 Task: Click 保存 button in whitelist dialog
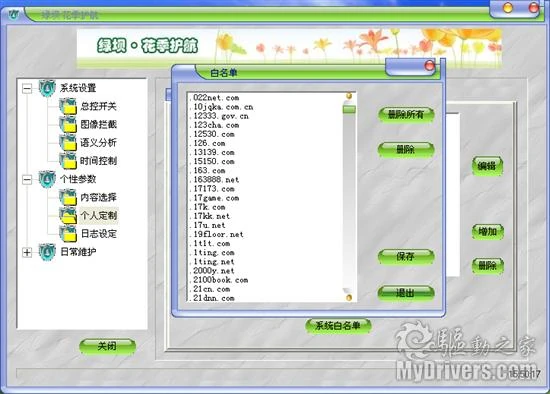pyautogui.click(x=406, y=256)
